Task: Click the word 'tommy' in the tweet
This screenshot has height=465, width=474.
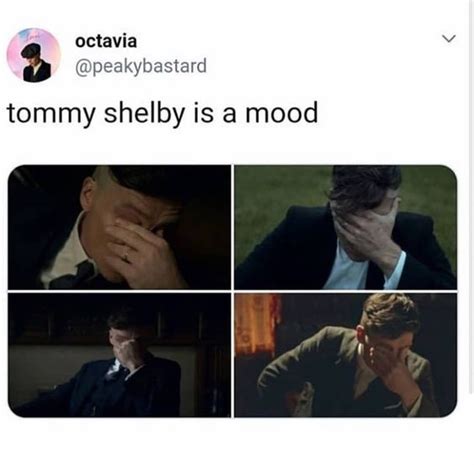Action: [x=51, y=114]
